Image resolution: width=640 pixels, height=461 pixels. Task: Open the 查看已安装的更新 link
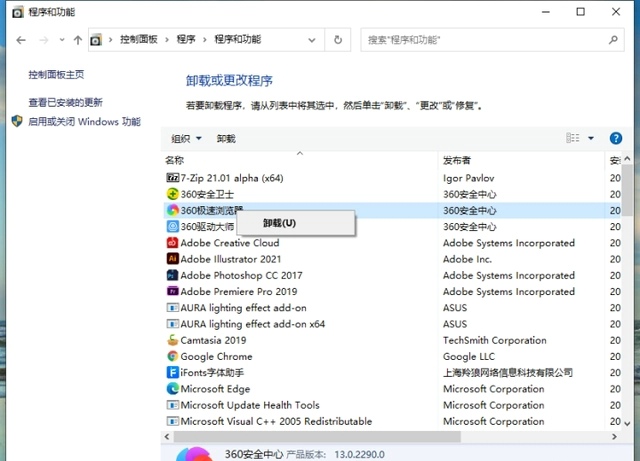click(x=65, y=102)
